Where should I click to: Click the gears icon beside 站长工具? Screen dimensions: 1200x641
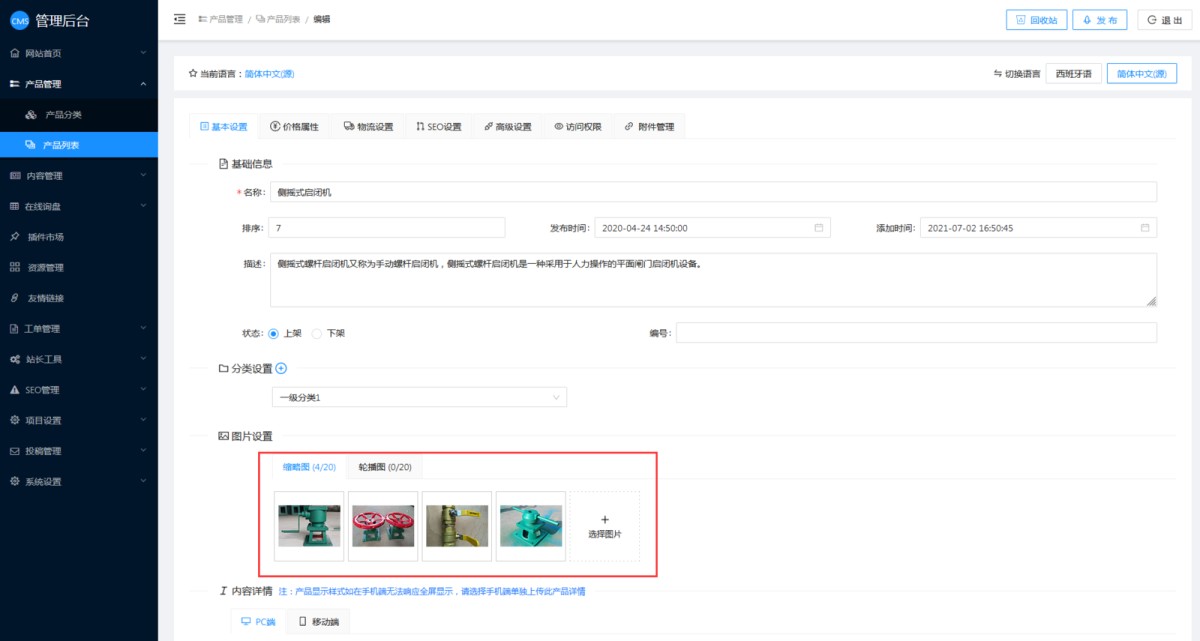point(14,359)
